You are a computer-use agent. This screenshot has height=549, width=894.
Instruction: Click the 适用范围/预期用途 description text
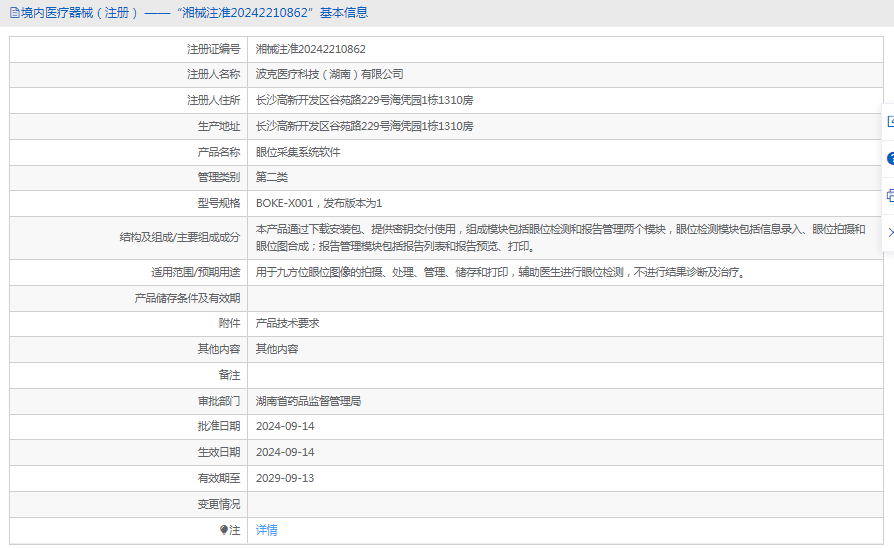pos(500,272)
